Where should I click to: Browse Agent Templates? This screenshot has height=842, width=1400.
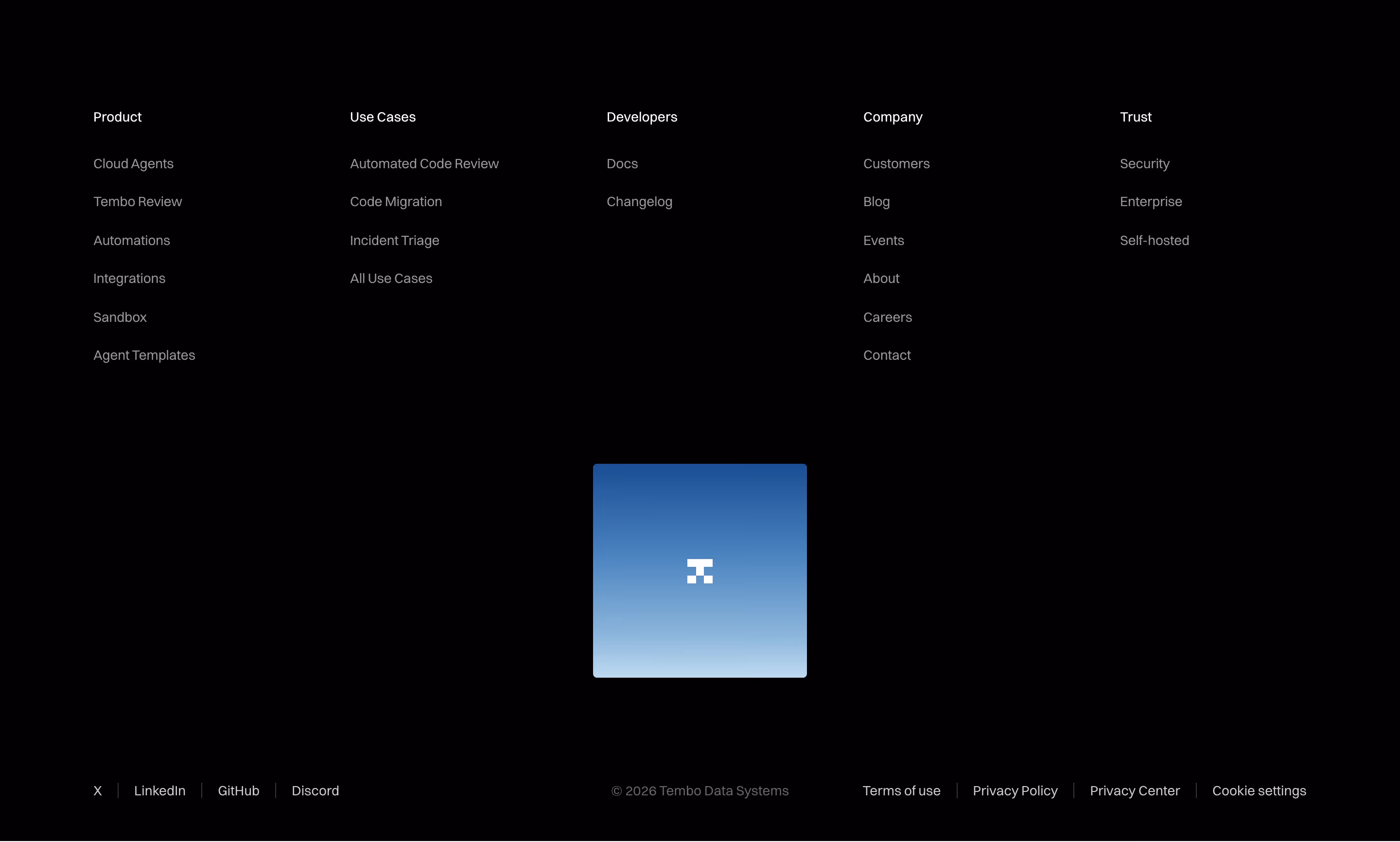(x=144, y=355)
